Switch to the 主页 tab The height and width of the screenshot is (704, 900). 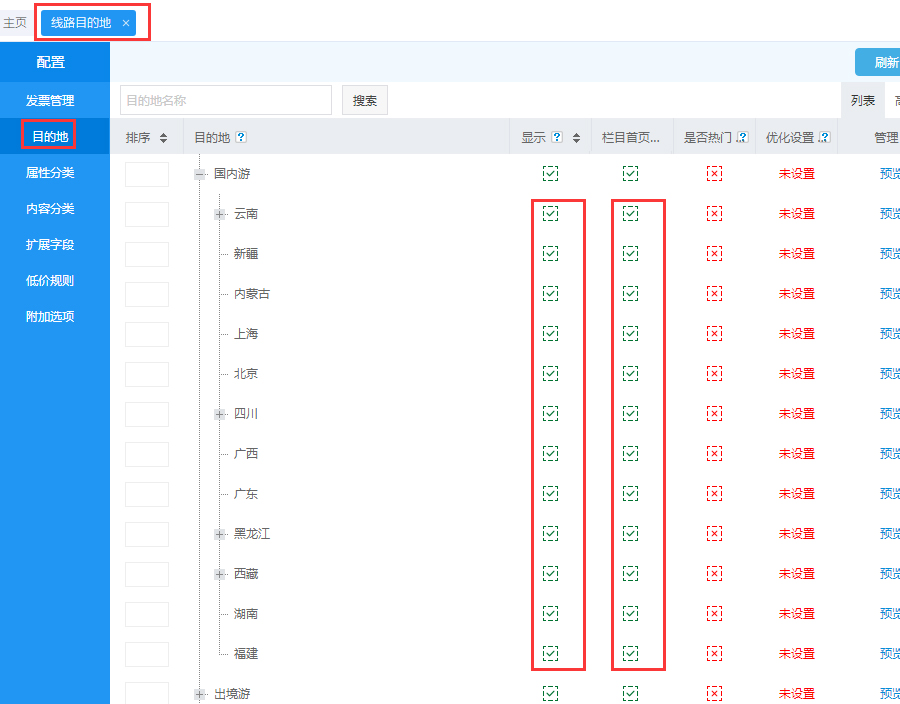[15, 21]
